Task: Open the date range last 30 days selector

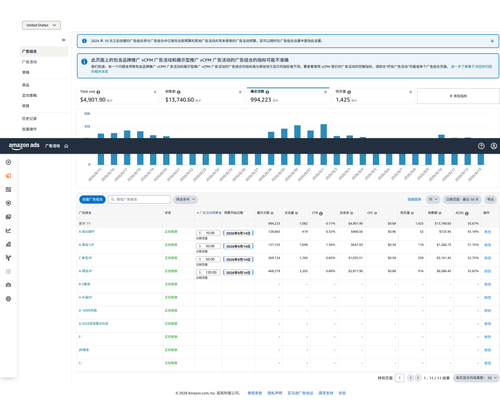Action: [x=462, y=199]
